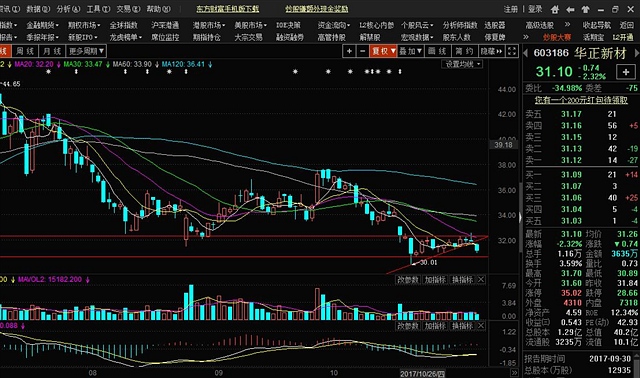Go to previous stock with left arrow
This screenshot has height=378, width=640.
coord(526,53)
